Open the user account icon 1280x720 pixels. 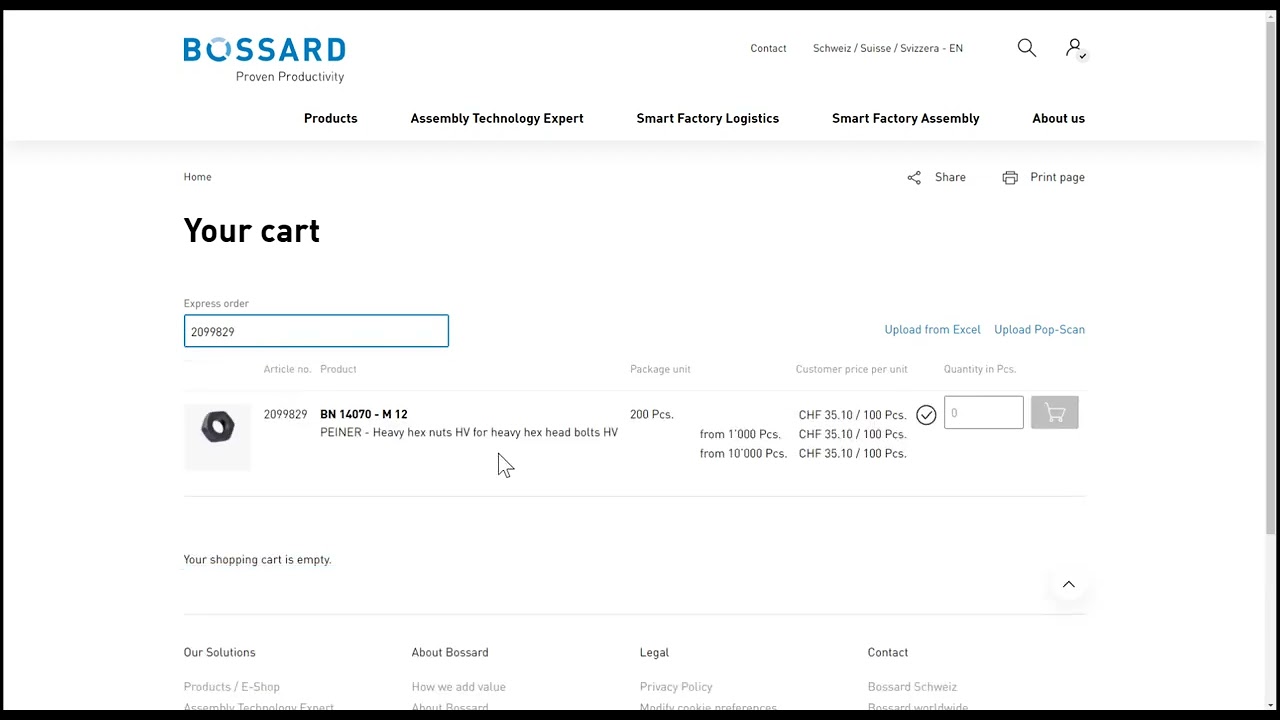1075,48
